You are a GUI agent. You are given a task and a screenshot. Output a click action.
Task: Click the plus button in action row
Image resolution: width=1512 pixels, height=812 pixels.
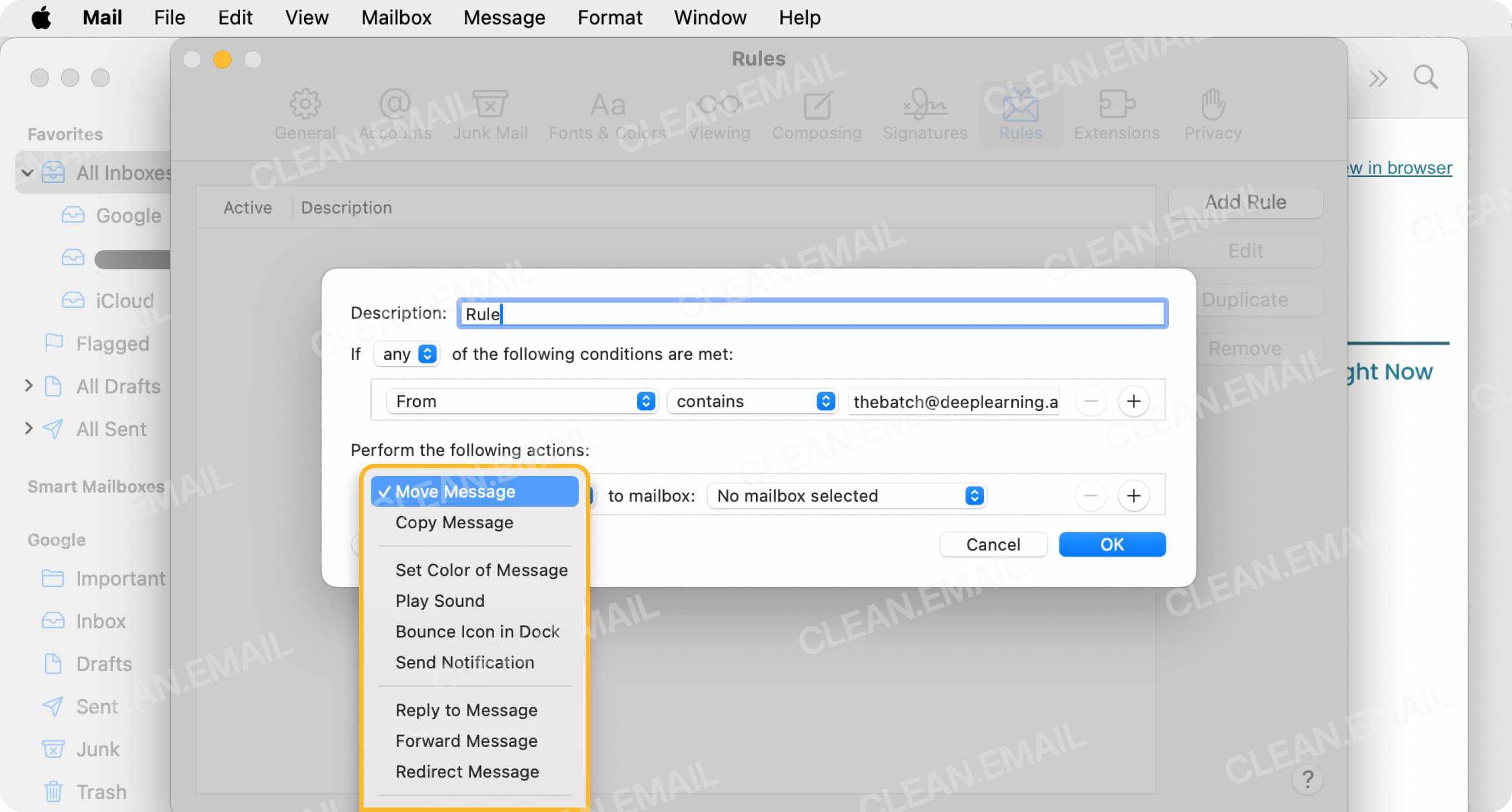tap(1133, 496)
